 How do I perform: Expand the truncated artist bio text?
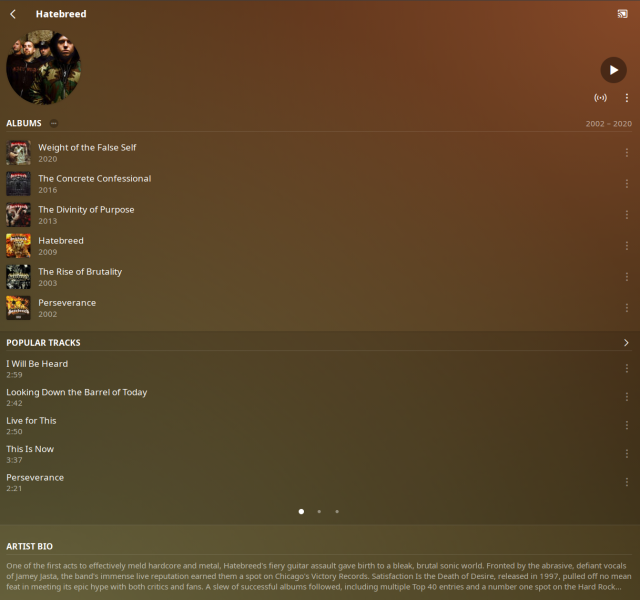pyautogui.click(x=319, y=576)
